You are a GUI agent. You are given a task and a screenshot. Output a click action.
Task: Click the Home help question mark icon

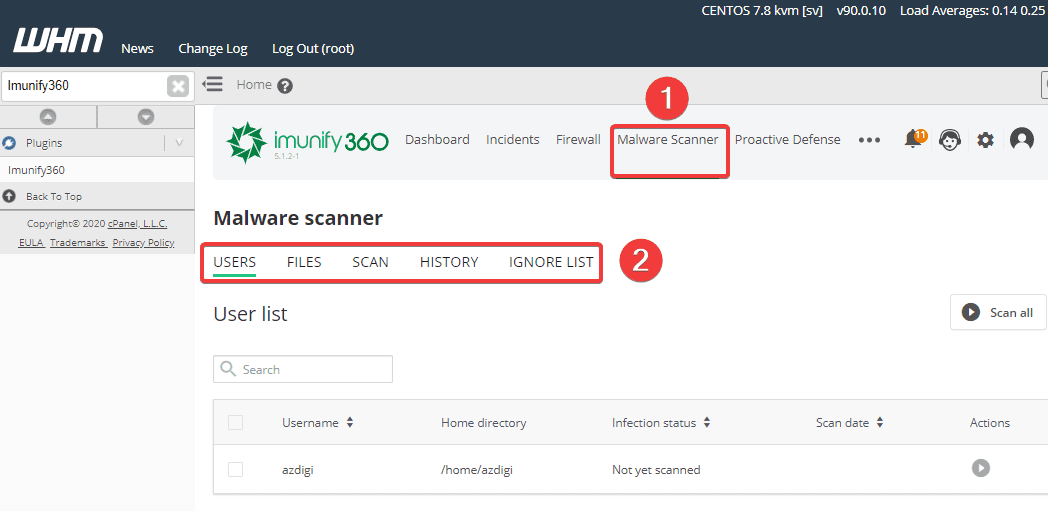pyautogui.click(x=285, y=86)
